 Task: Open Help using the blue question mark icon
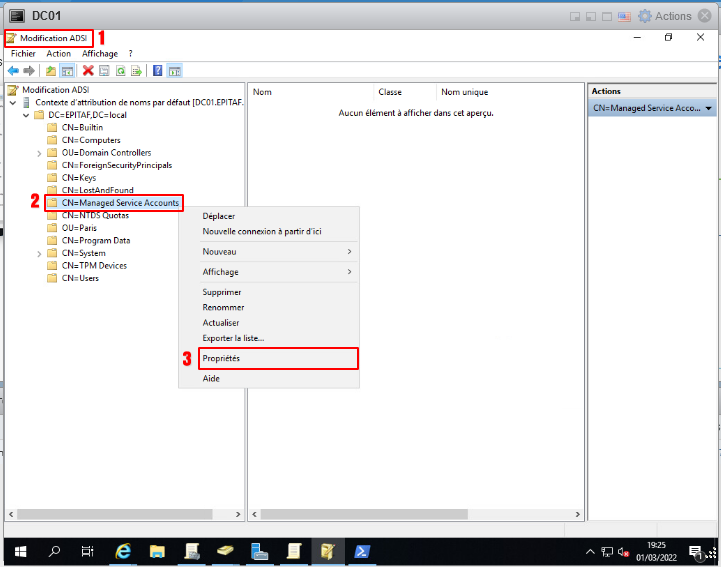158,71
